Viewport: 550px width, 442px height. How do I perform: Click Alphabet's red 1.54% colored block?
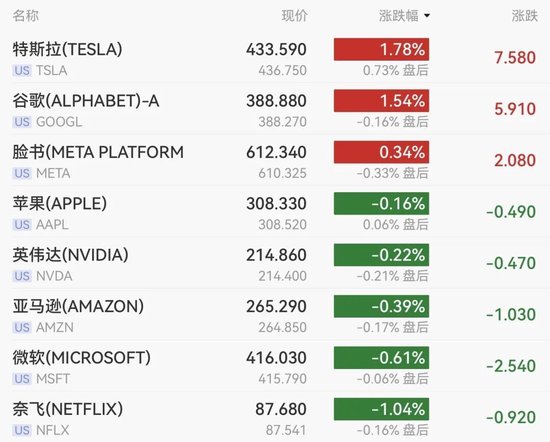pos(381,101)
